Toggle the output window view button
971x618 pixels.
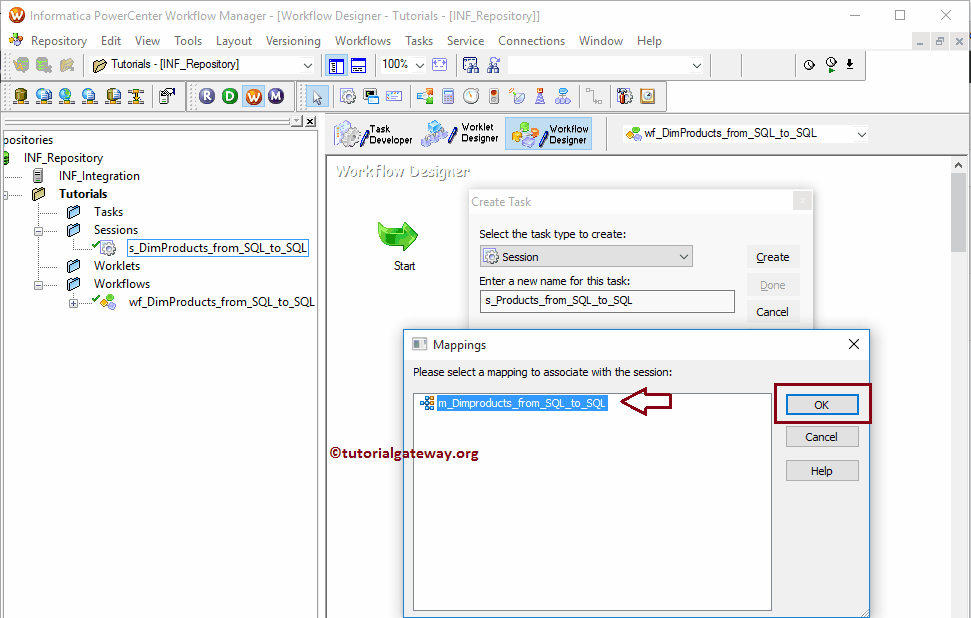coord(359,65)
